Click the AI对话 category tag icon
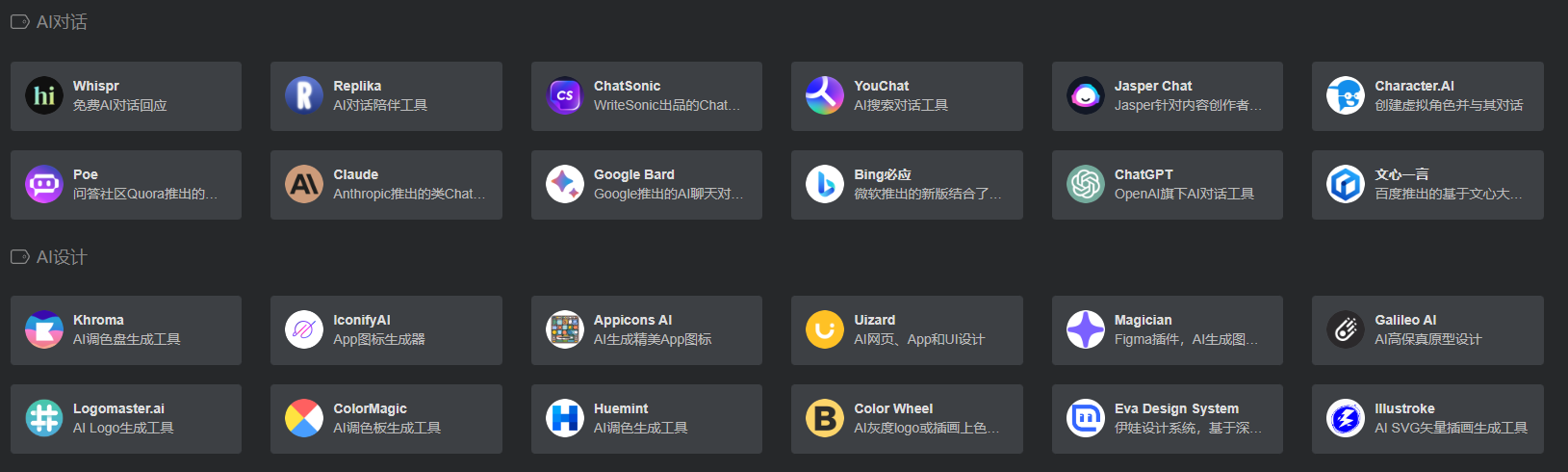 click(20, 21)
